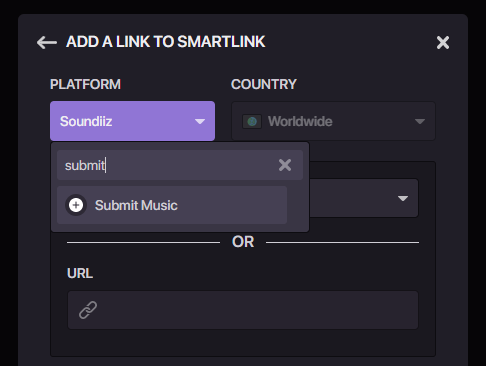Click the 'PLATFORM' label
Viewport: 486px width, 366px height.
click(85, 84)
